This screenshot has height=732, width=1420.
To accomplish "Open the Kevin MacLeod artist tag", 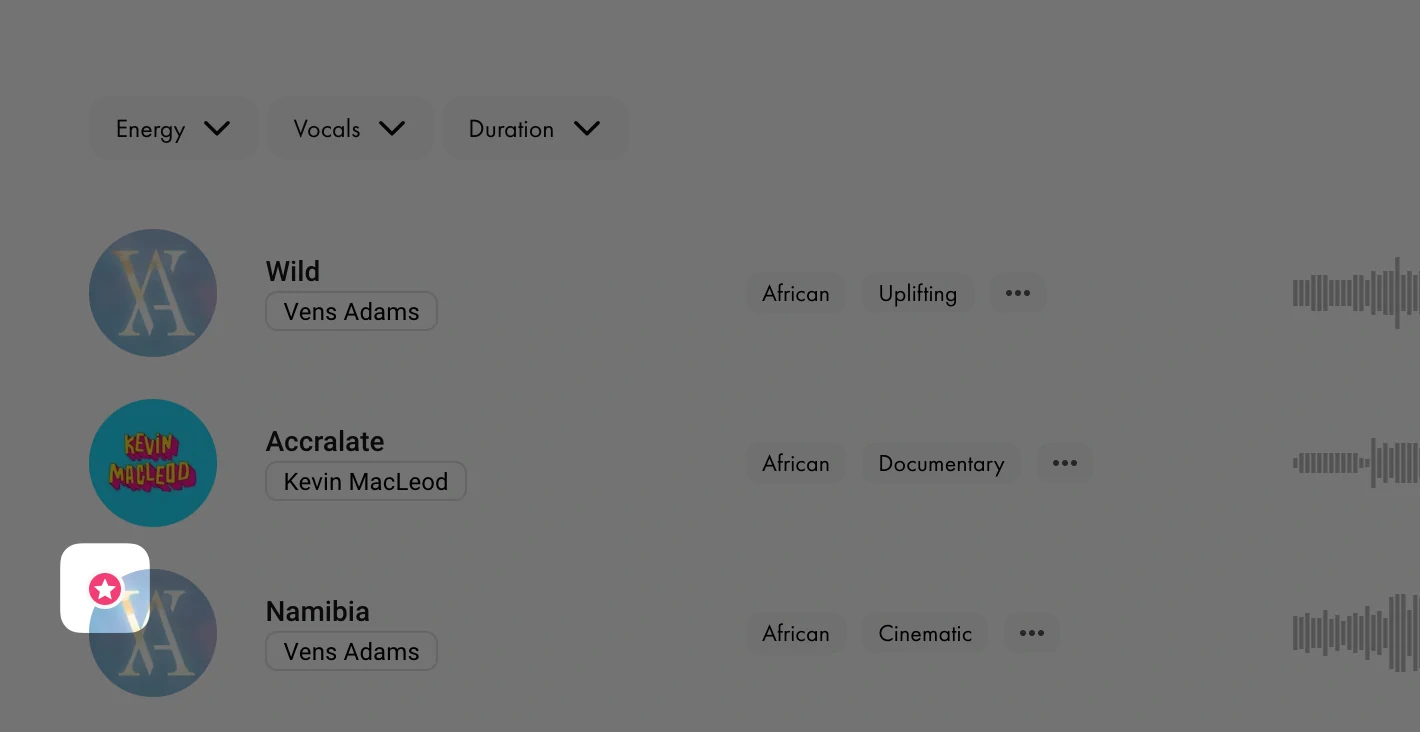I will coord(365,481).
